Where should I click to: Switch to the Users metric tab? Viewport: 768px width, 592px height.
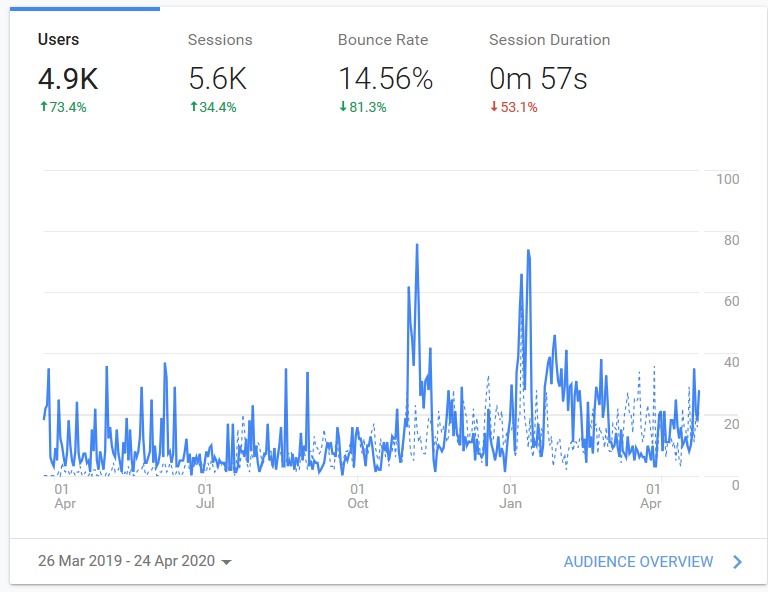click(x=58, y=40)
